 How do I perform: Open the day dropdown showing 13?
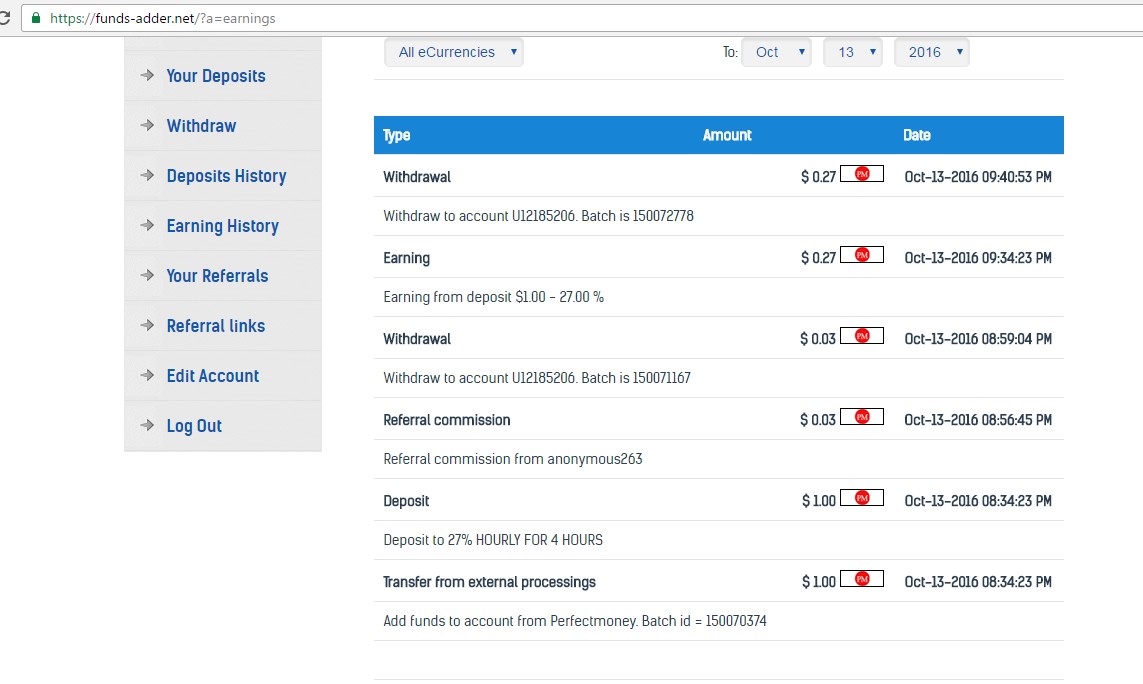(x=852, y=53)
